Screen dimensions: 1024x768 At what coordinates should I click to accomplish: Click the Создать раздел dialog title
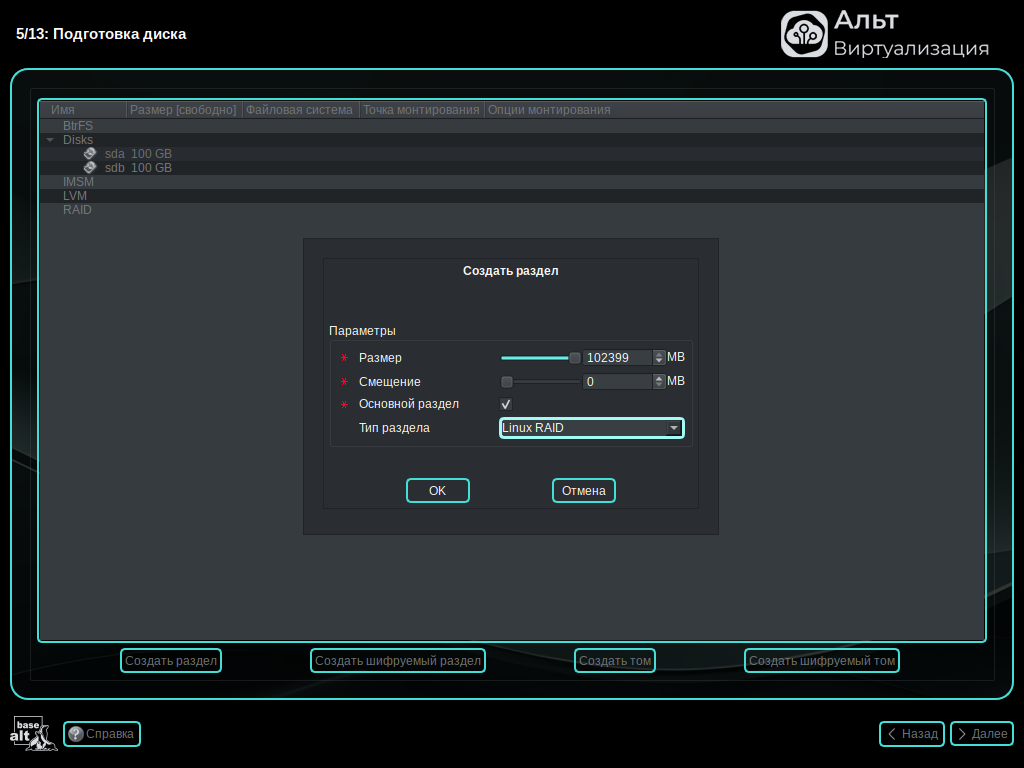[511, 270]
